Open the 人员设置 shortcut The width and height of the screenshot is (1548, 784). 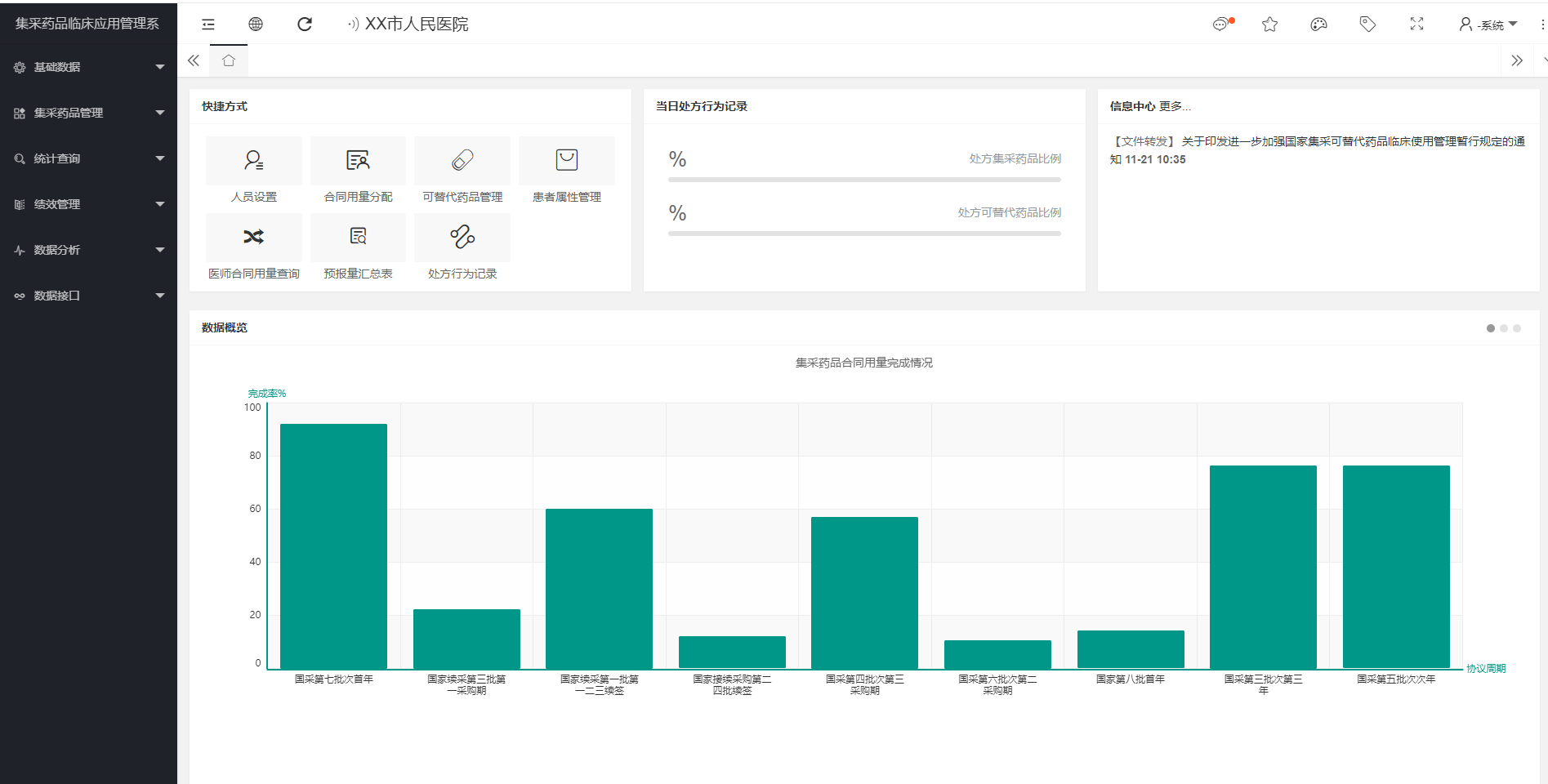point(254,170)
